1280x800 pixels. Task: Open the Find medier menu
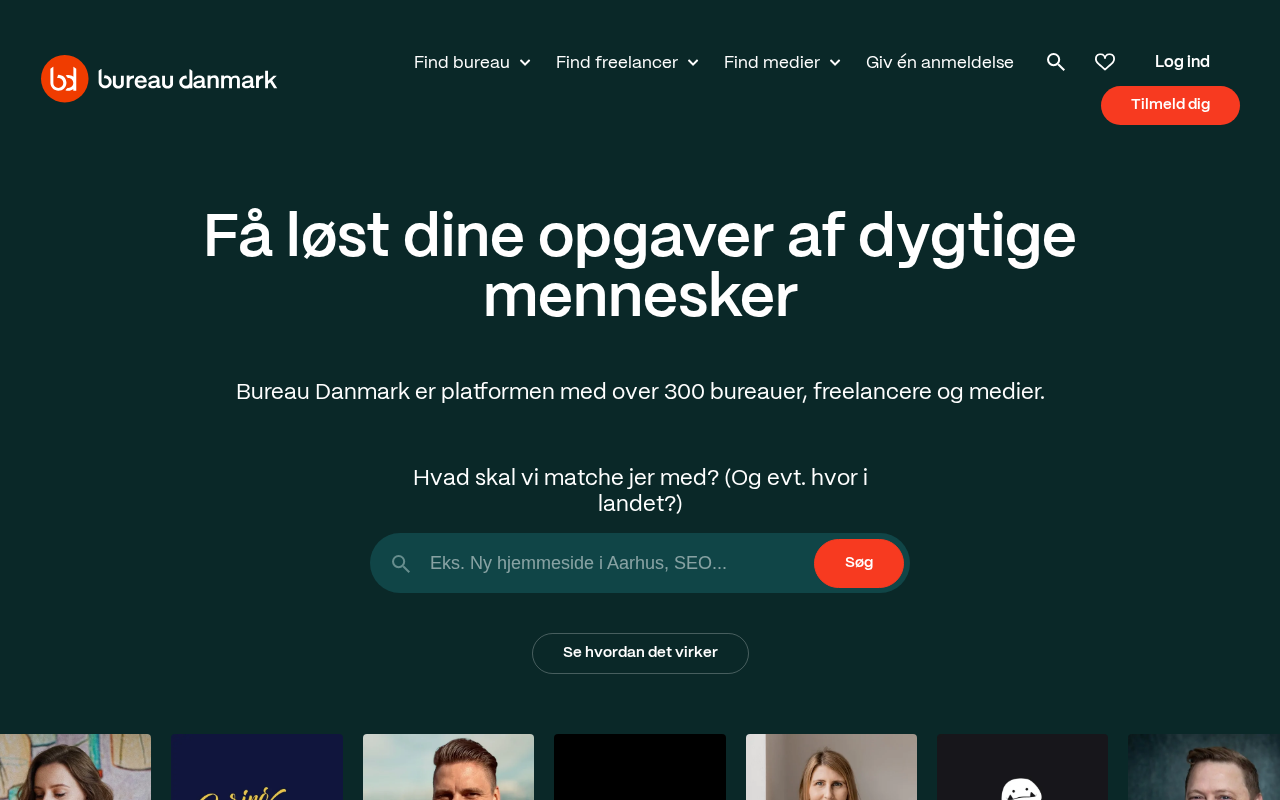(x=772, y=62)
